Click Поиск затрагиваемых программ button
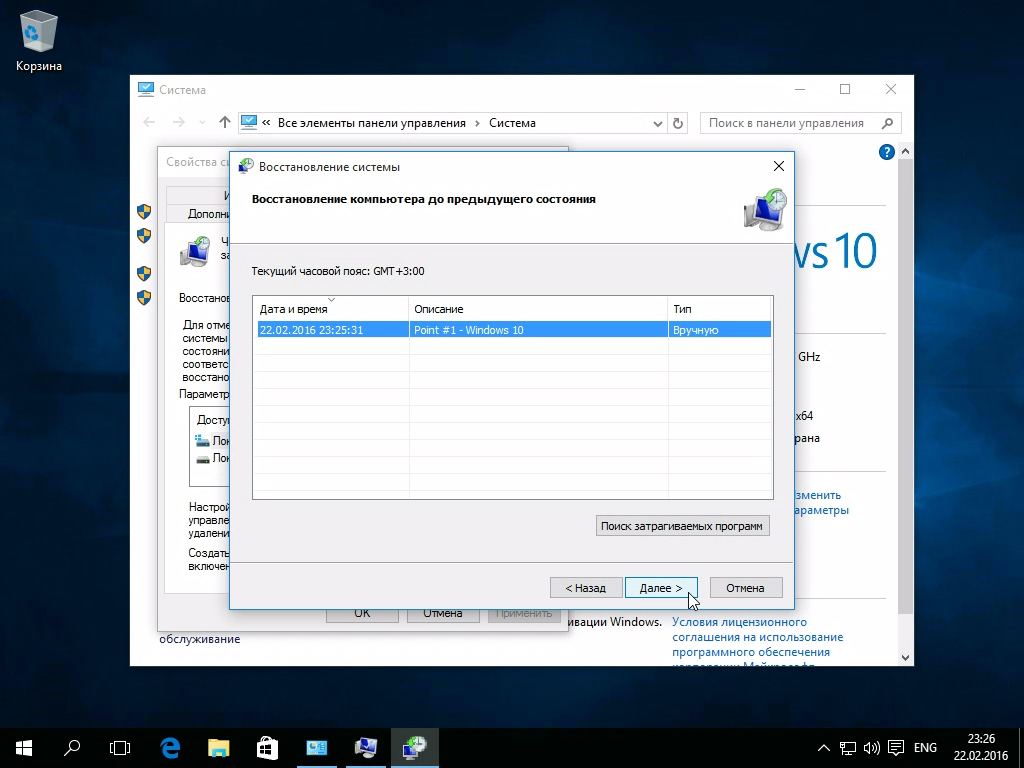The height and width of the screenshot is (768, 1024). pyautogui.click(x=682, y=526)
